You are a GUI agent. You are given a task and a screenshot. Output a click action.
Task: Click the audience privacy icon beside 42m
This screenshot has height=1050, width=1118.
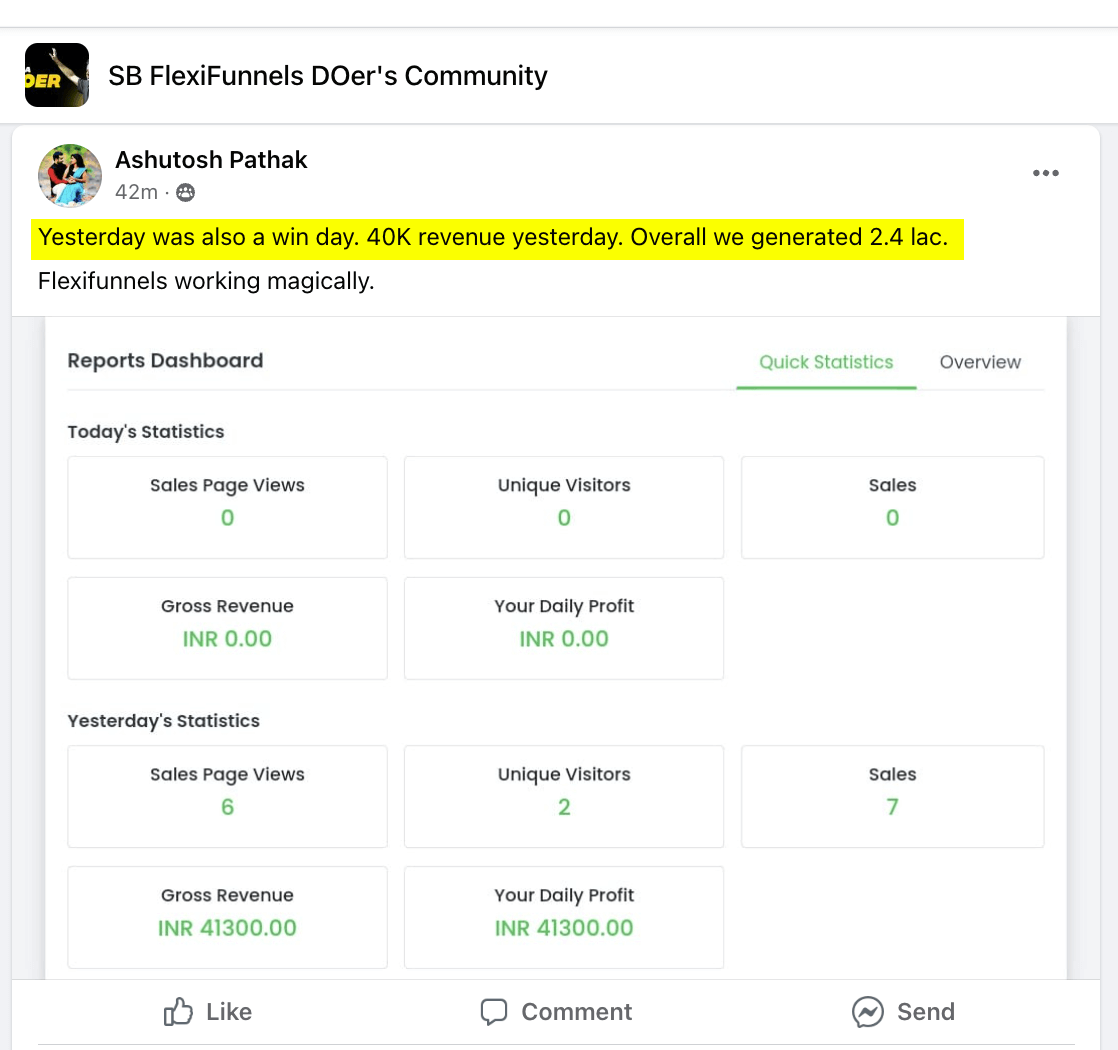point(185,192)
